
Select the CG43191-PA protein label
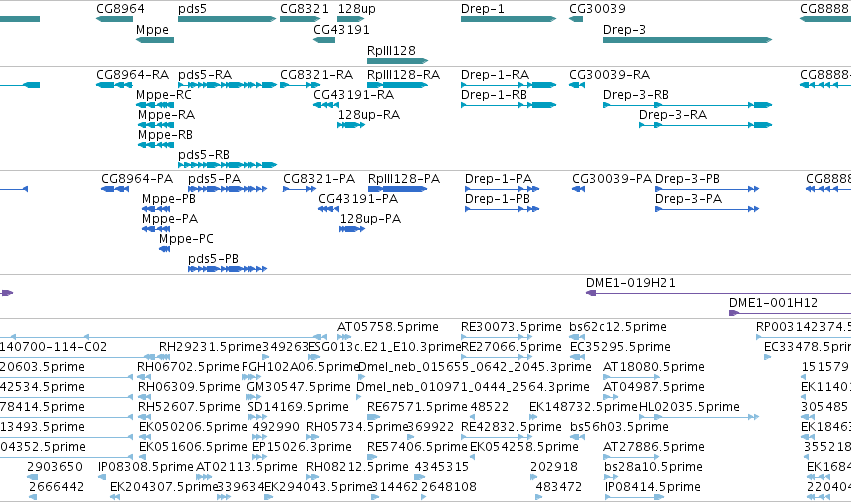coord(358,199)
